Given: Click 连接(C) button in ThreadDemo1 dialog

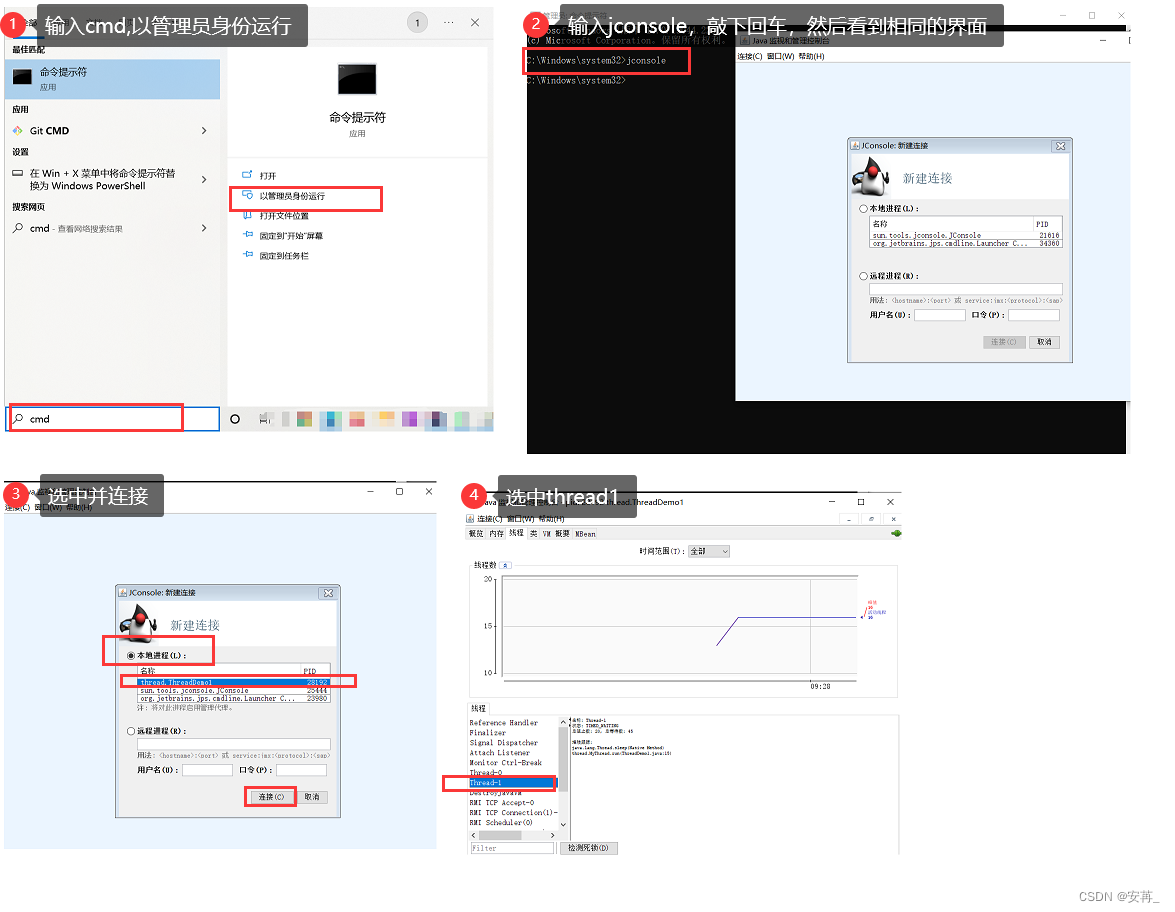Looking at the screenshot, I should (x=271, y=797).
